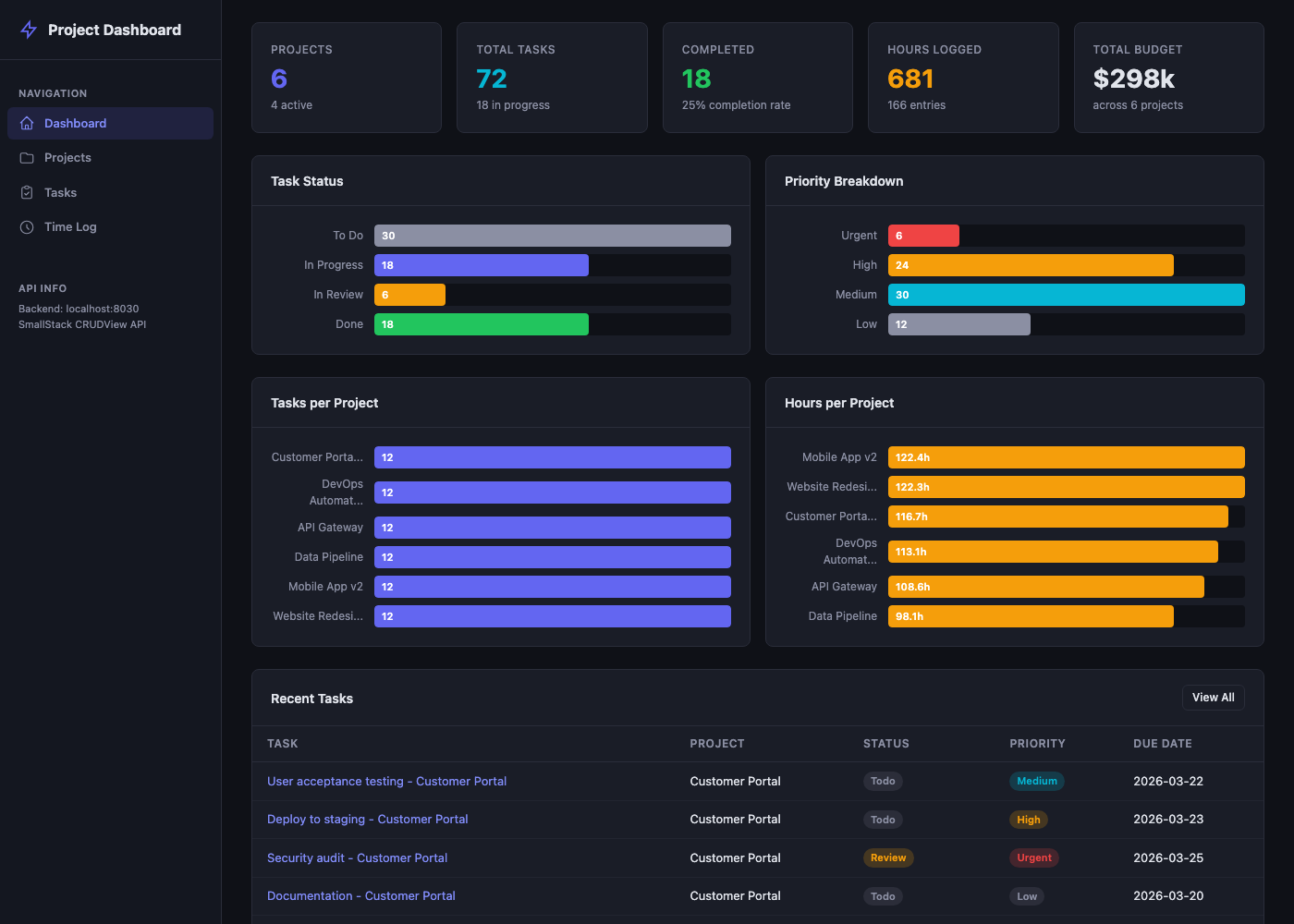Open Time Log from the sidebar navigation
Viewport: 1294px width, 924px height.
71,226
